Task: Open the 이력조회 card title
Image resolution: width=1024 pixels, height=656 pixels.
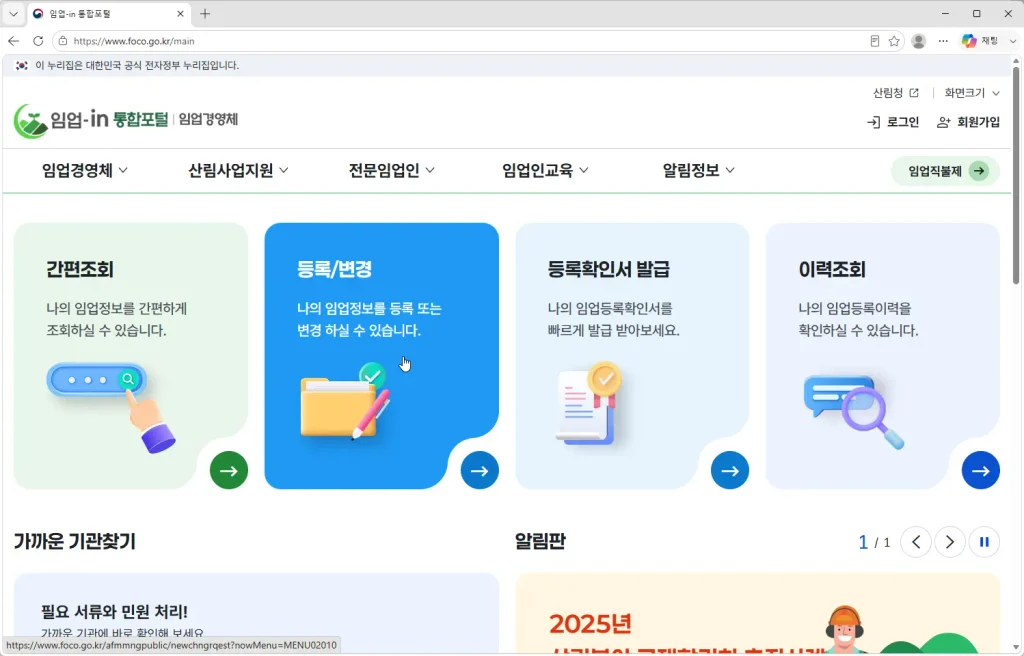Action: 832,269
